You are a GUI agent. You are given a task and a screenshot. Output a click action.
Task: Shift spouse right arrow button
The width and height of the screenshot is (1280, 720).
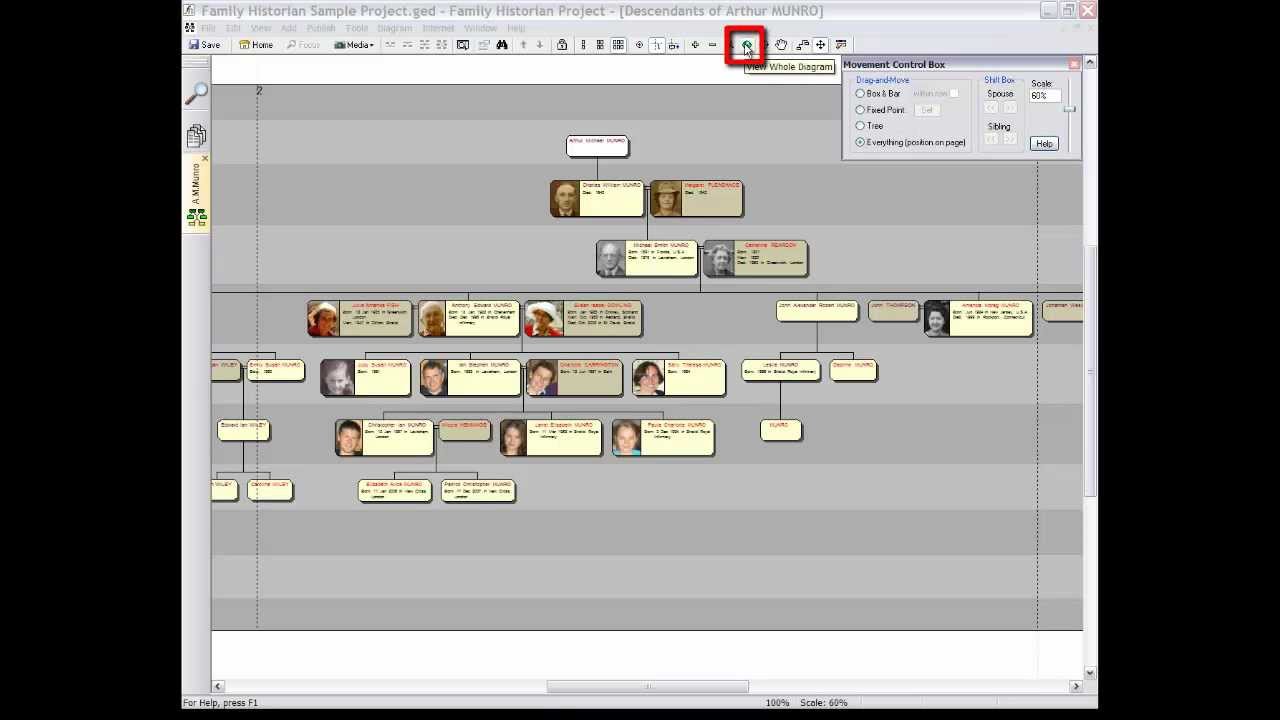[x=1008, y=108]
